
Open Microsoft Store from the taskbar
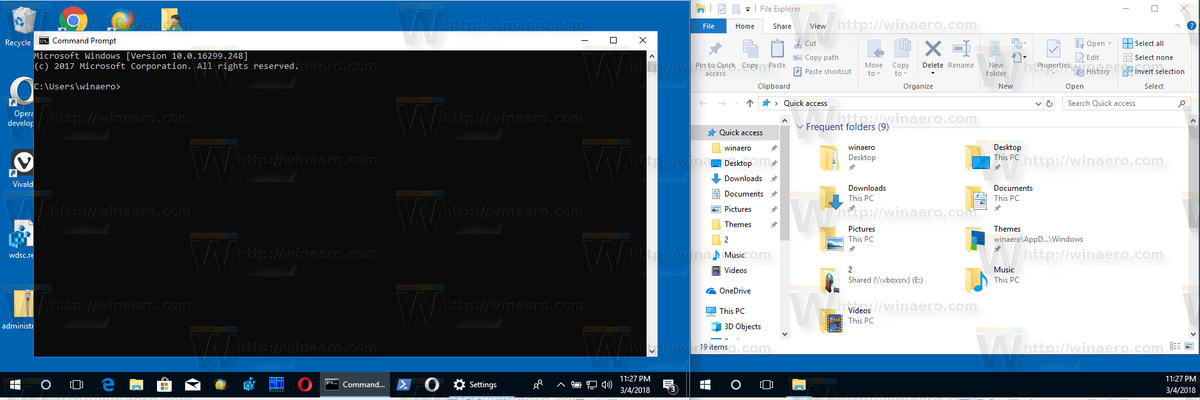tap(164, 384)
